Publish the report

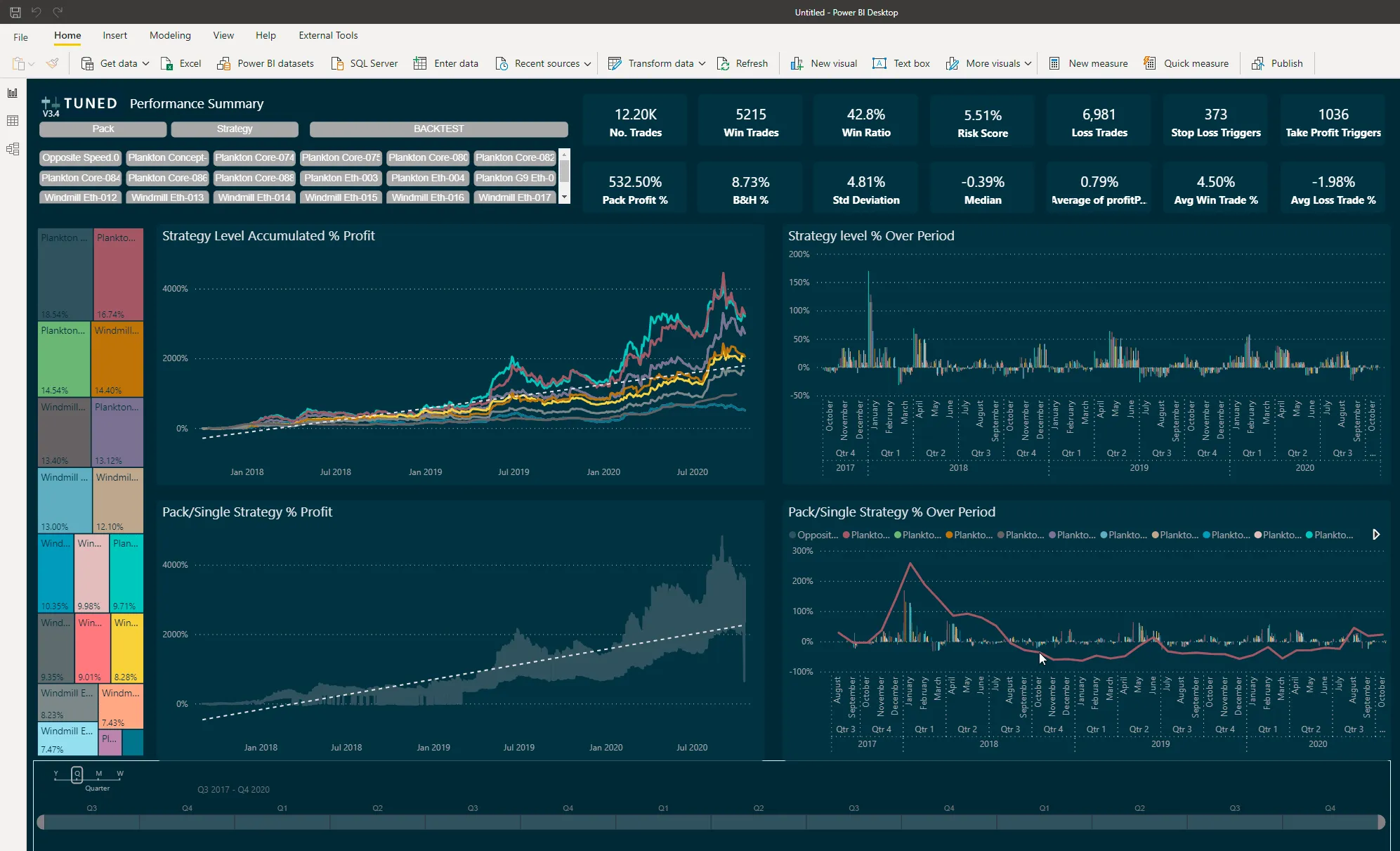(x=1277, y=63)
